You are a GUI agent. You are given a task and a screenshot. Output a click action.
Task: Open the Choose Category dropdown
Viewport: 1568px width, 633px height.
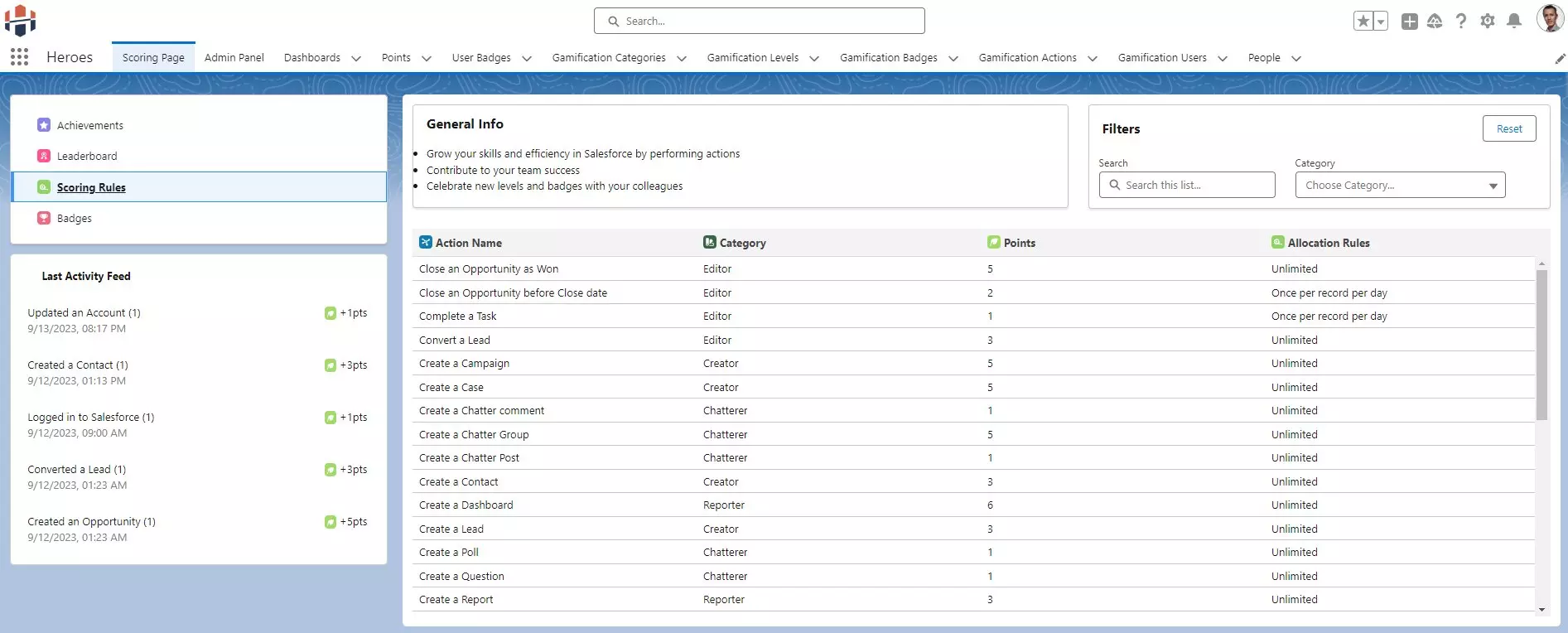[1400, 185]
